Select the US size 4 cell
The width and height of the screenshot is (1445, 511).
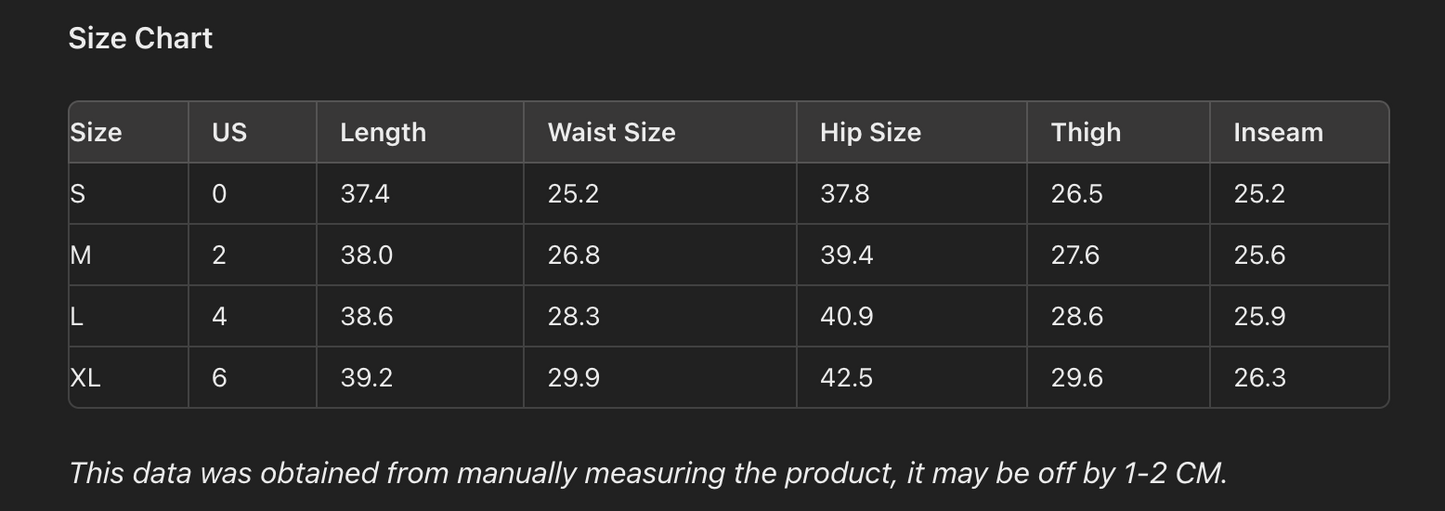(219, 317)
